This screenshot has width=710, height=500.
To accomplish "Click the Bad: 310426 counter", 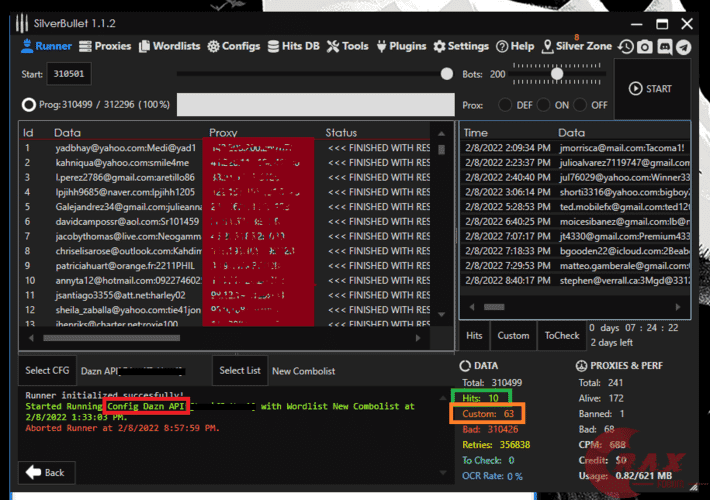I will tap(490, 429).
